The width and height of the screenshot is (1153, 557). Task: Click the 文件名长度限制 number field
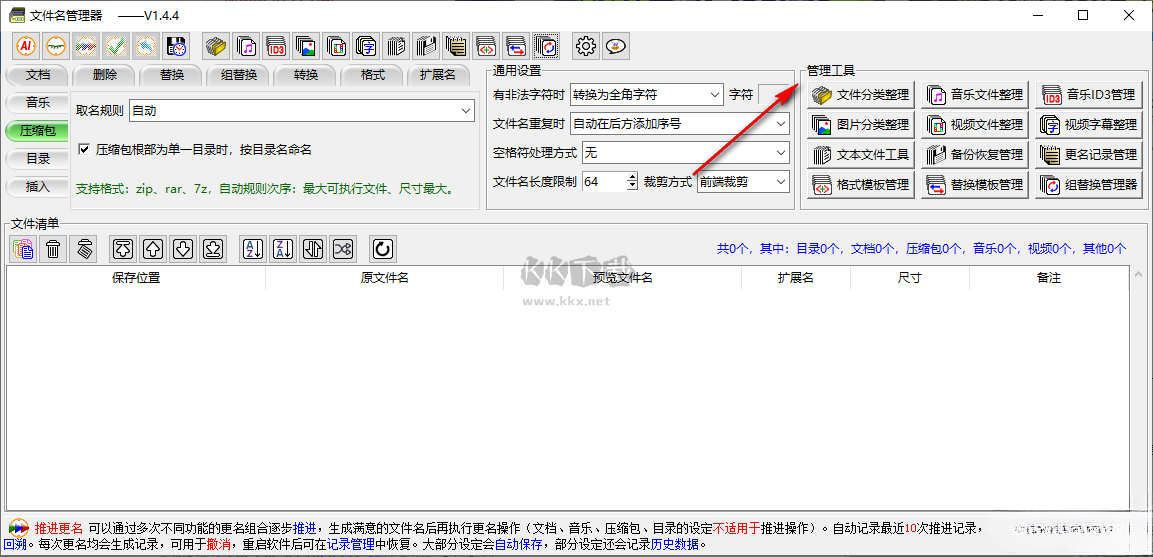[x=603, y=182]
